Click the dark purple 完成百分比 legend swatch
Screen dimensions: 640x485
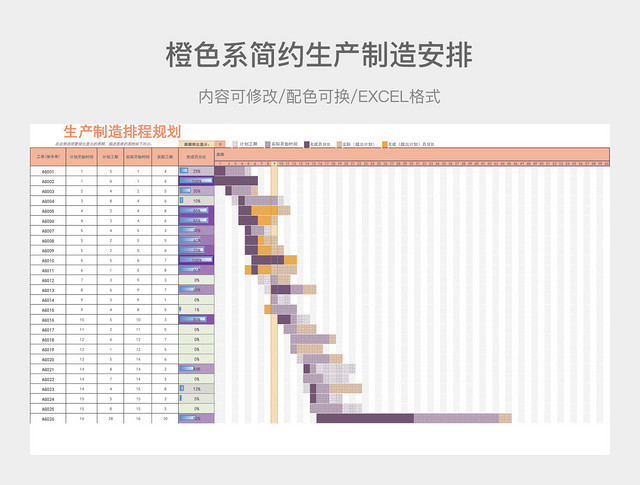307,144
